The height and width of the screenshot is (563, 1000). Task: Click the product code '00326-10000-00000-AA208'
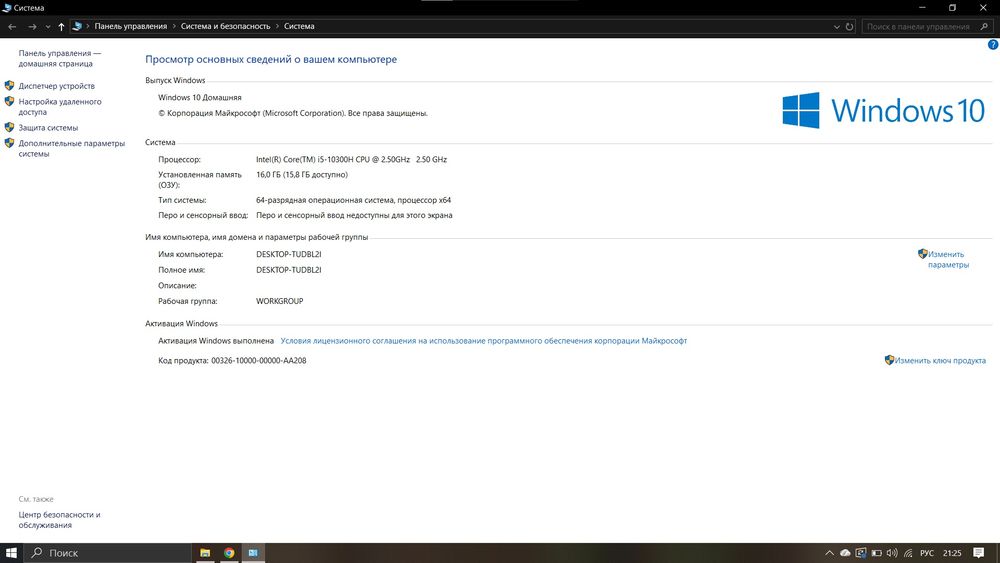click(258, 361)
